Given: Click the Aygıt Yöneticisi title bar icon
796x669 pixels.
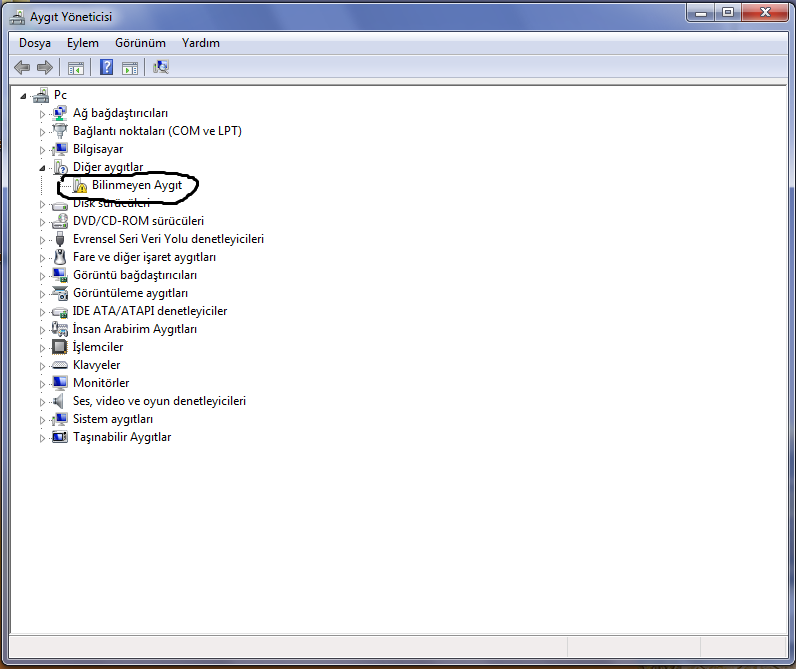Looking at the screenshot, I should 17,17.
